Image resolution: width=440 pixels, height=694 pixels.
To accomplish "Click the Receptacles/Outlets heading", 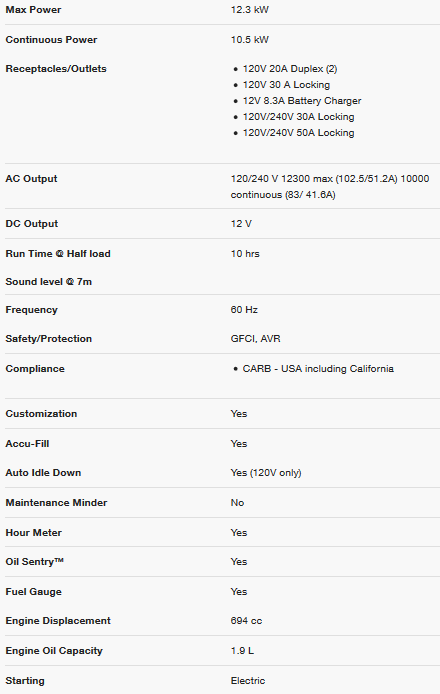I will pos(56,69).
